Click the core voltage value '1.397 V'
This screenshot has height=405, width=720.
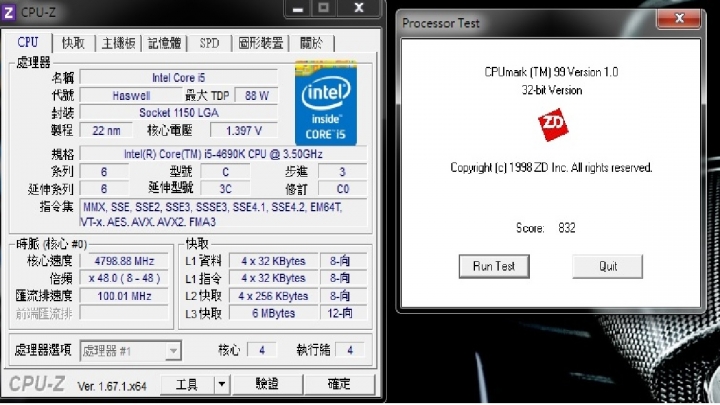pyautogui.click(x=244, y=130)
